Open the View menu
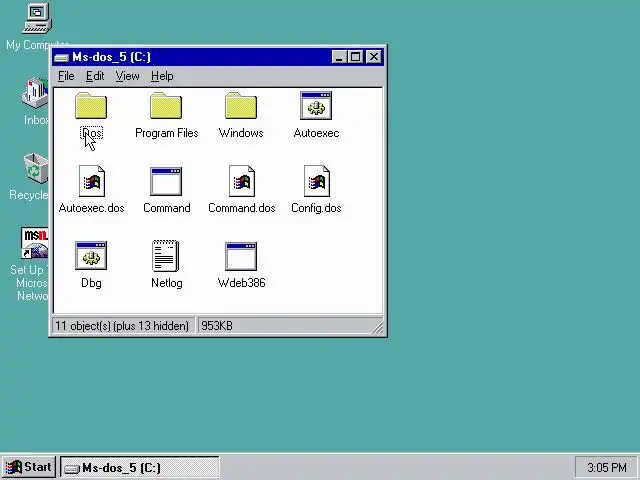This screenshot has height=480, width=640. [x=127, y=76]
